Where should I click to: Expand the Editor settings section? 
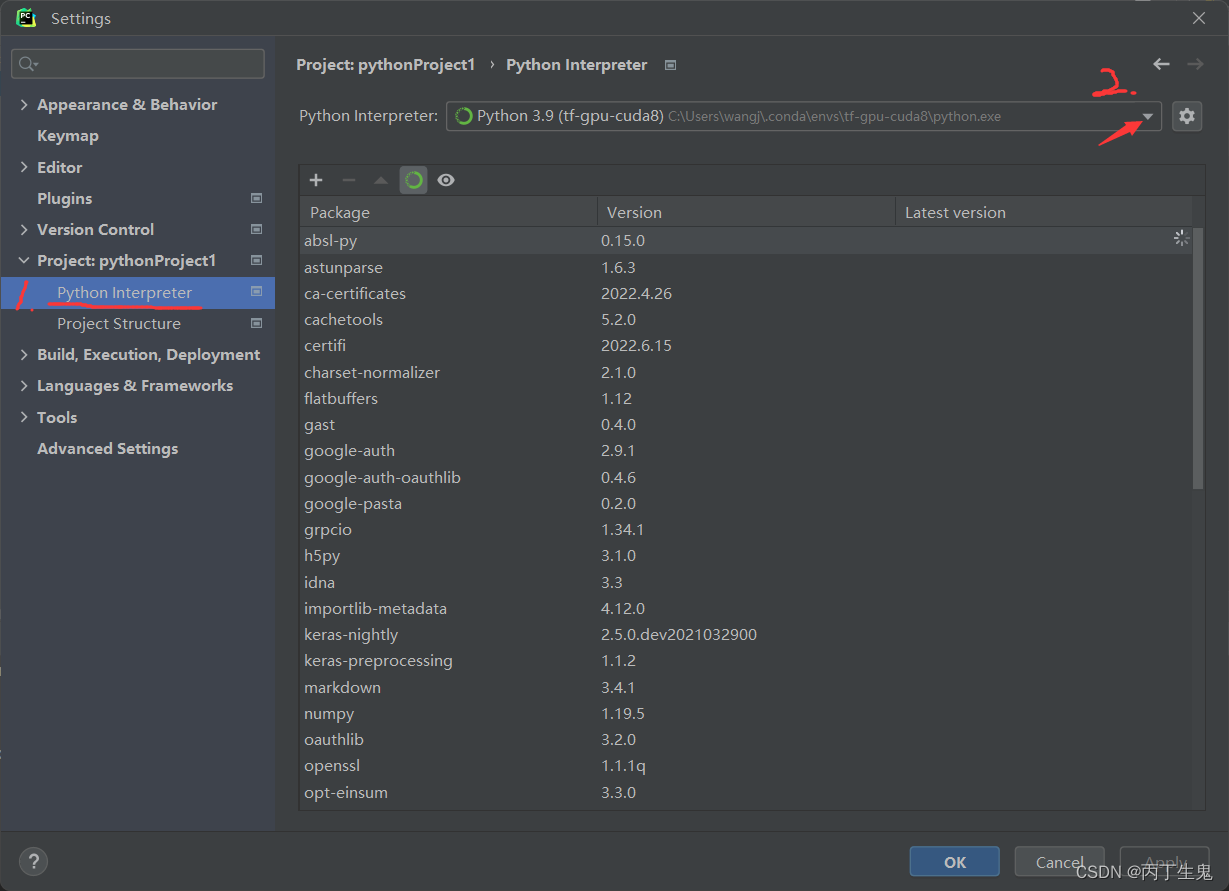click(x=24, y=167)
